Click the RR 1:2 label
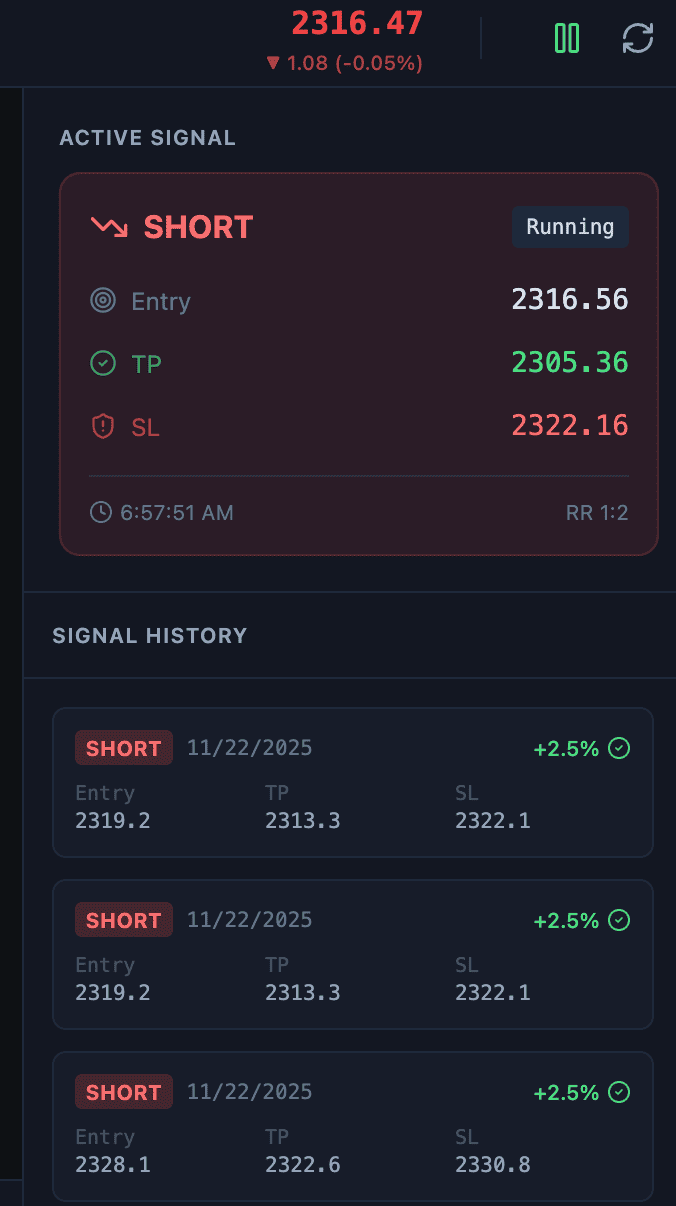 click(597, 512)
